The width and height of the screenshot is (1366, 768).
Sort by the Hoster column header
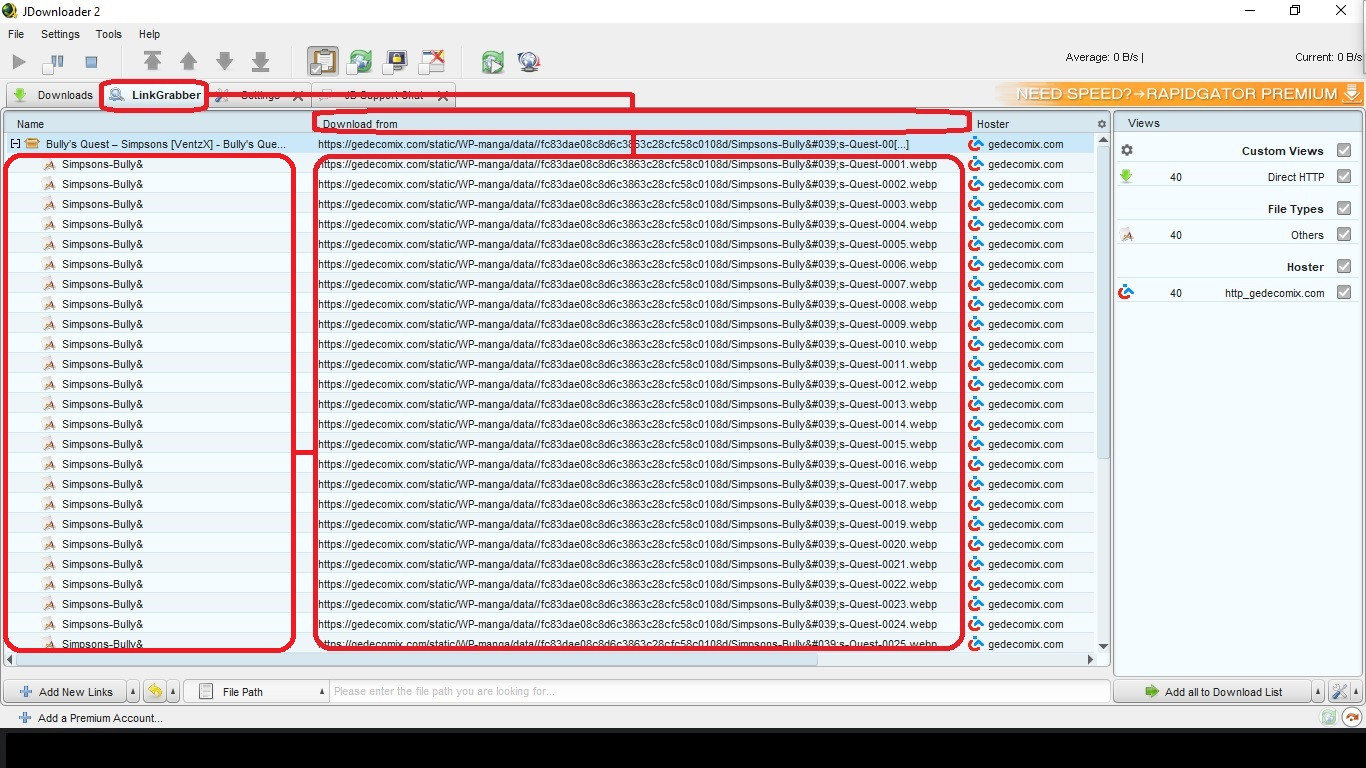(x=1030, y=124)
